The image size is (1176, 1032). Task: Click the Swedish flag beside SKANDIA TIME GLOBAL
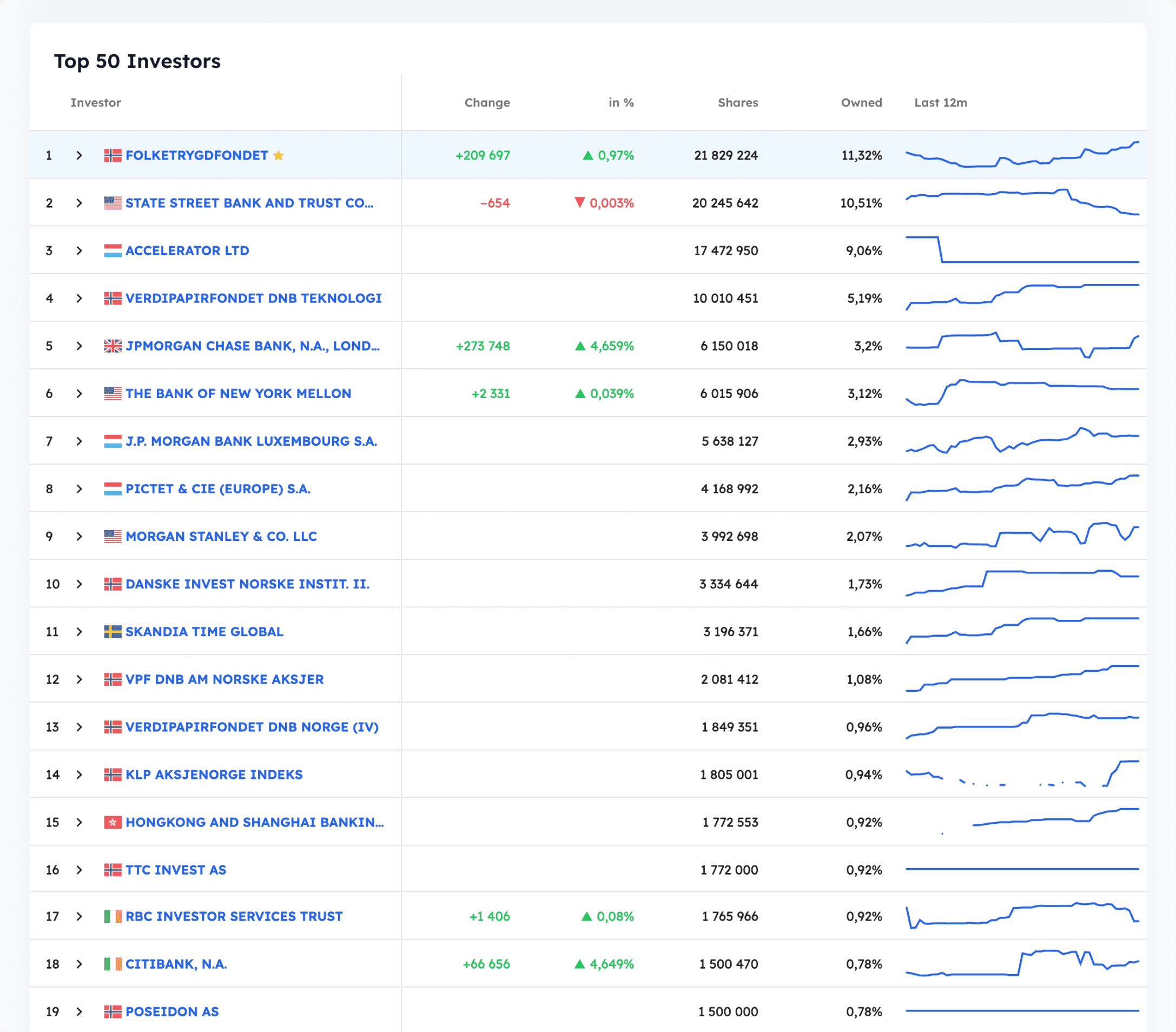(x=113, y=632)
